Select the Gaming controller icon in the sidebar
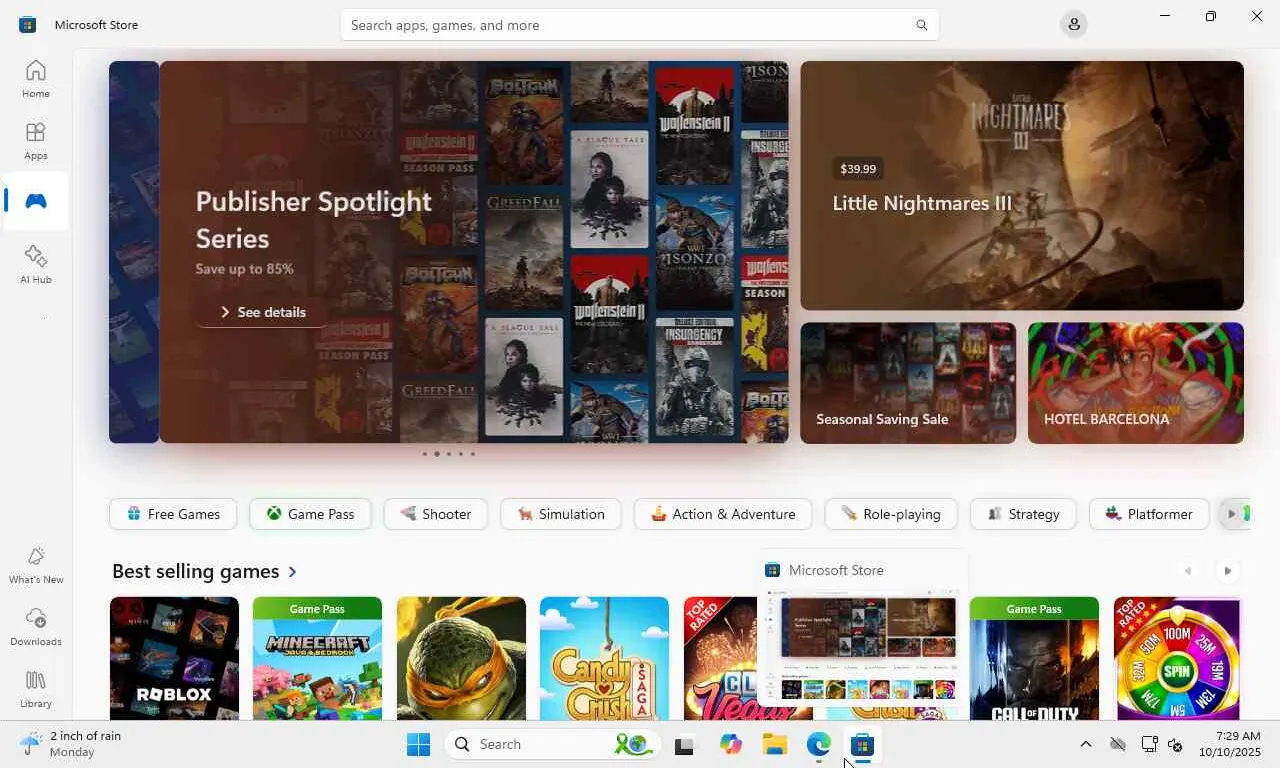Viewport: 1280px width, 768px height. tap(36, 201)
